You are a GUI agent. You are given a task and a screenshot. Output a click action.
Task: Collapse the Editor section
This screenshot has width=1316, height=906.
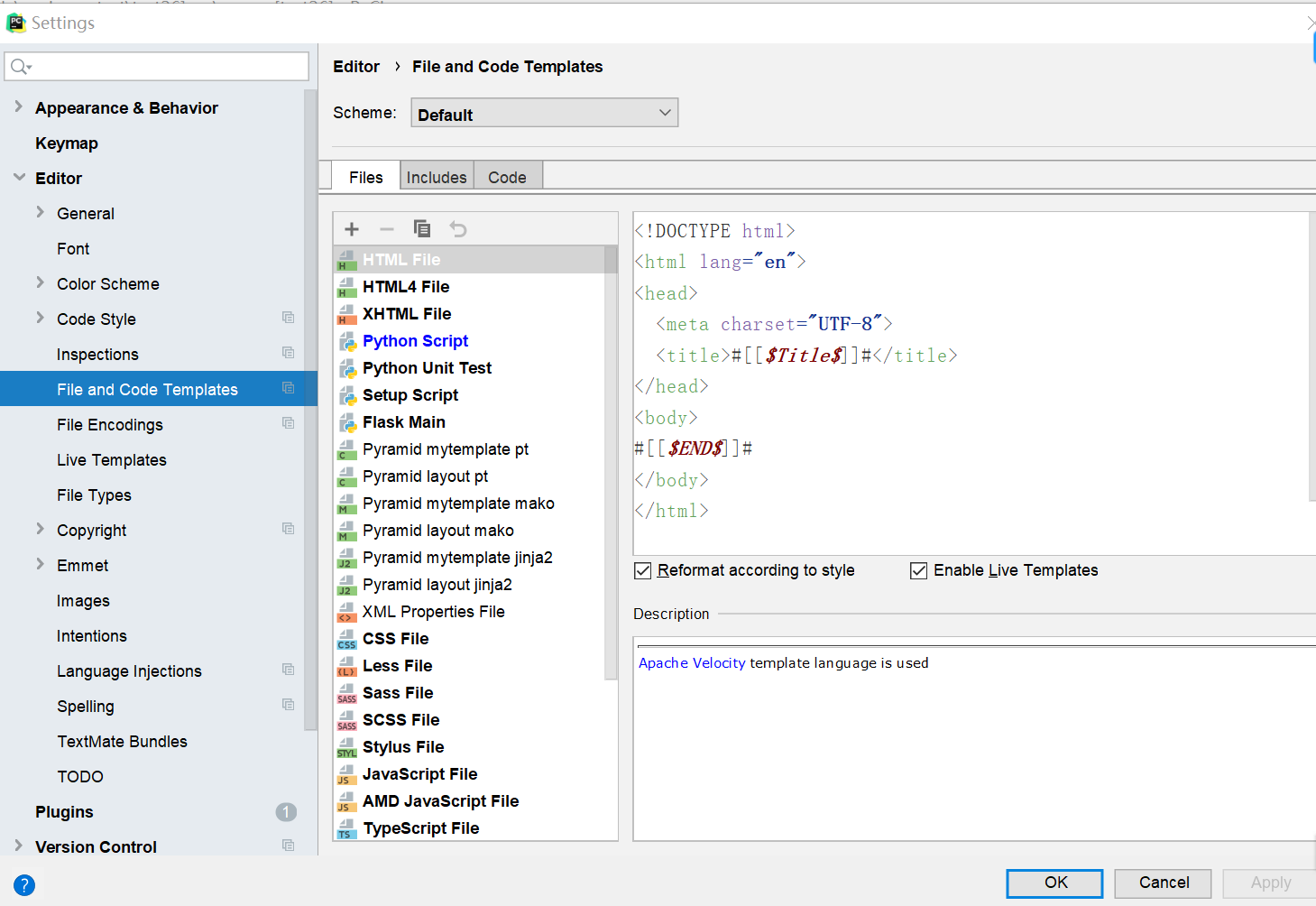click(x=19, y=177)
